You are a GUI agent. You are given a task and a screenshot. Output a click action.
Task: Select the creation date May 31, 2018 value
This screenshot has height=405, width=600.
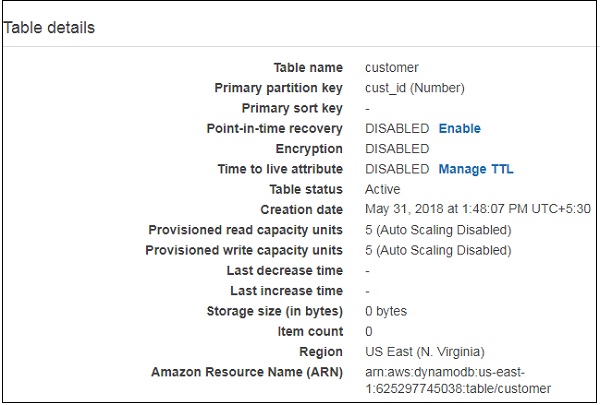pyautogui.click(x=477, y=210)
